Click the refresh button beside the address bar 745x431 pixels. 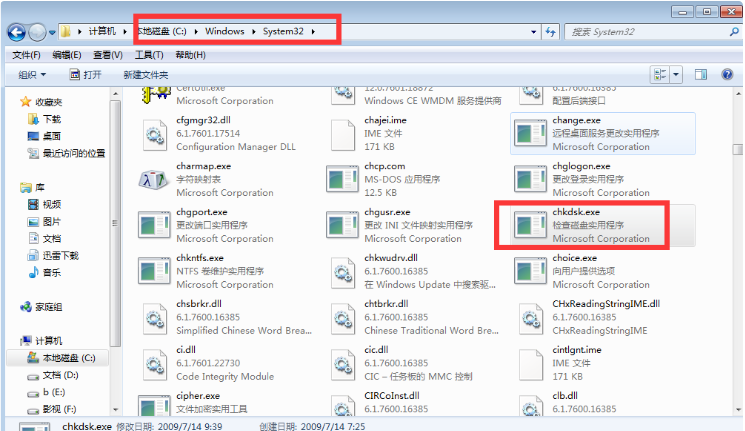coord(551,32)
